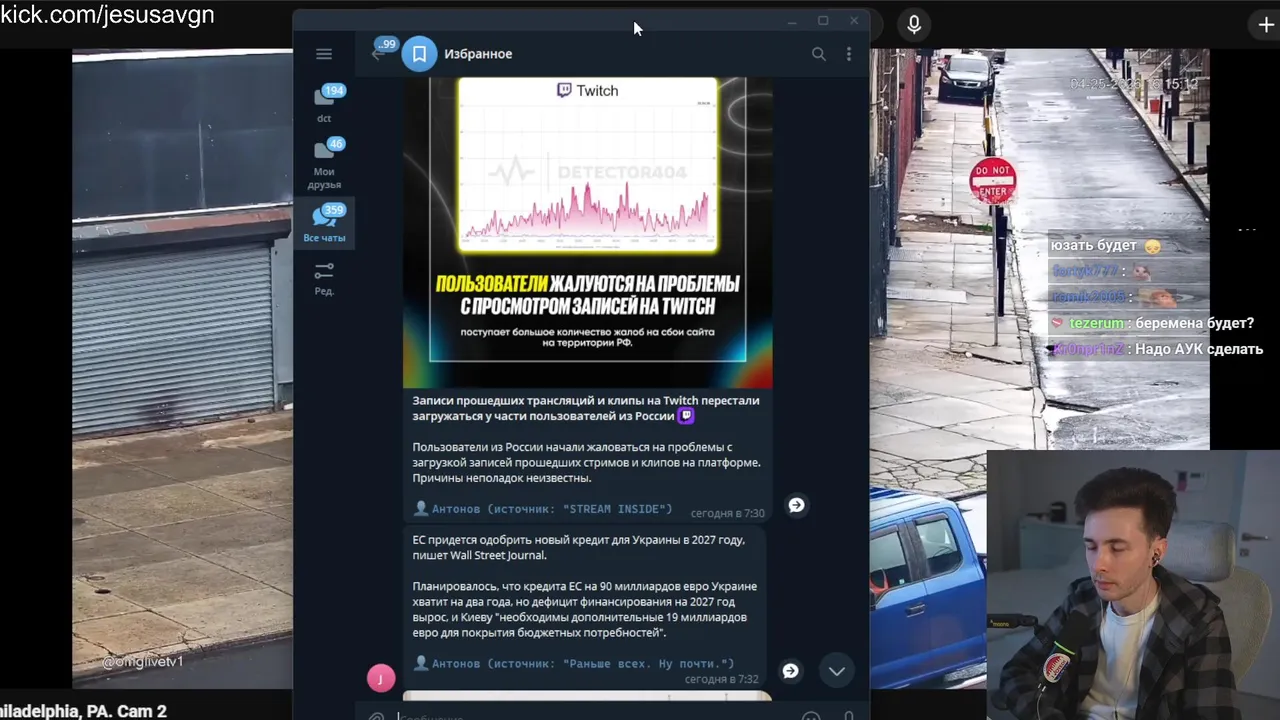Switch to the Мои друзья folder
Image resolution: width=1280 pixels, height=720 pixels.
click(x=324, y=163)
